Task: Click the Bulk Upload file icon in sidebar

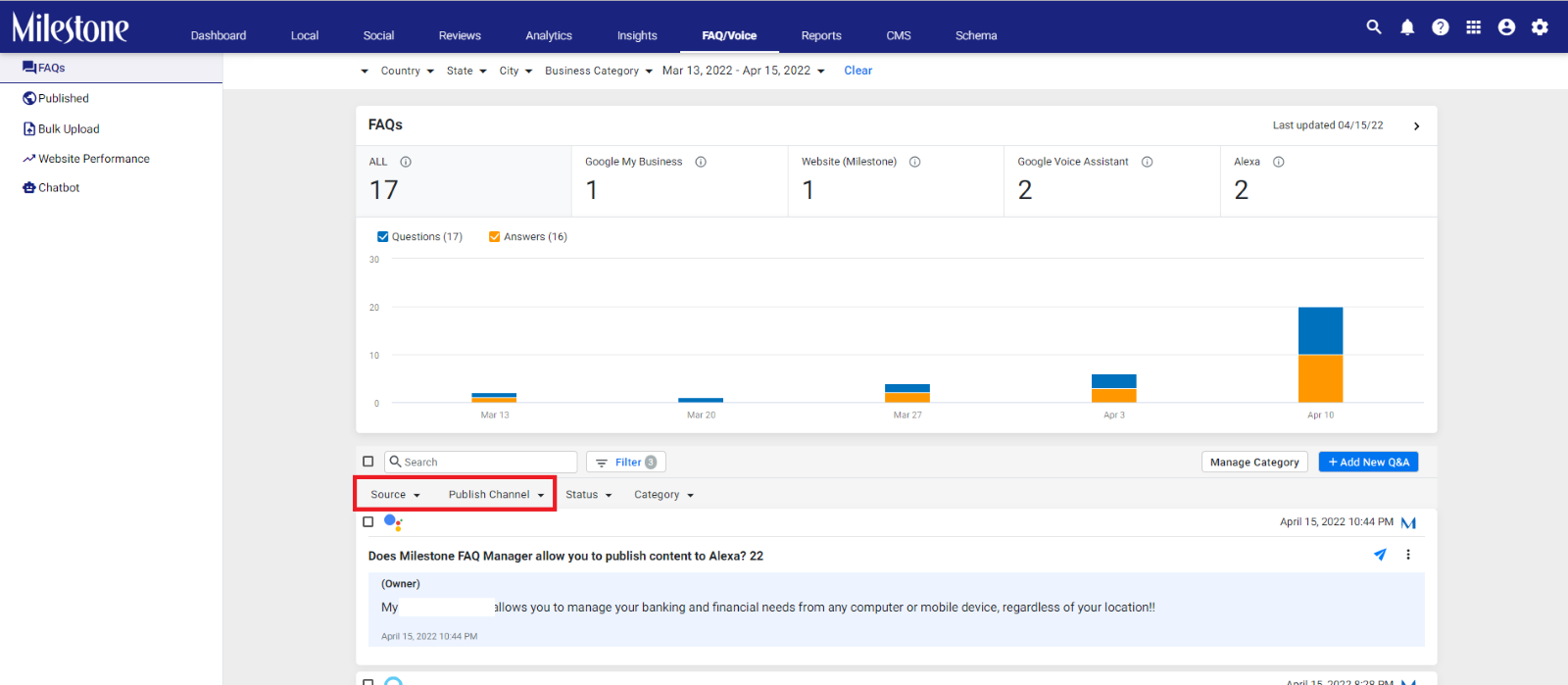Action: (29, 128)
